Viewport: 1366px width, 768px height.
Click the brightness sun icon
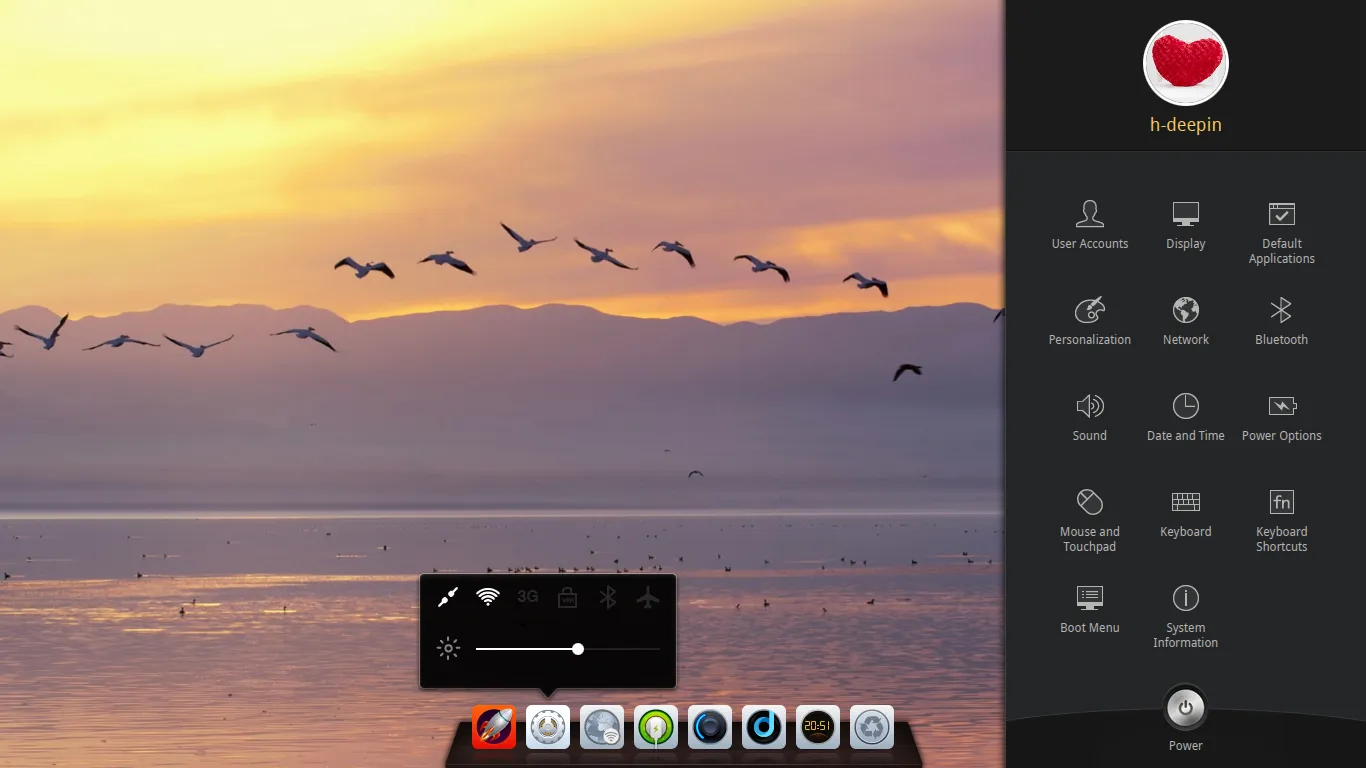(448, 649)
